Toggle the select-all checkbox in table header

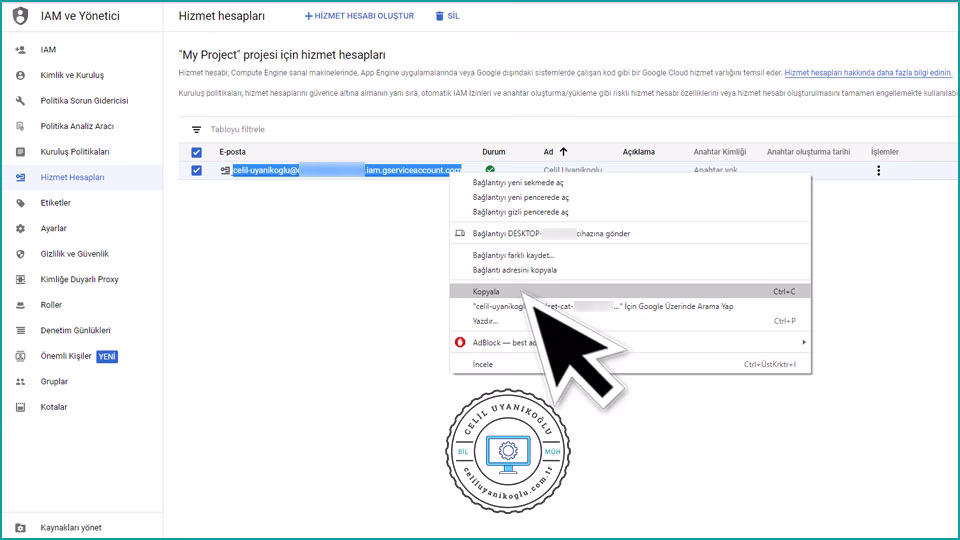click(196, 152)
